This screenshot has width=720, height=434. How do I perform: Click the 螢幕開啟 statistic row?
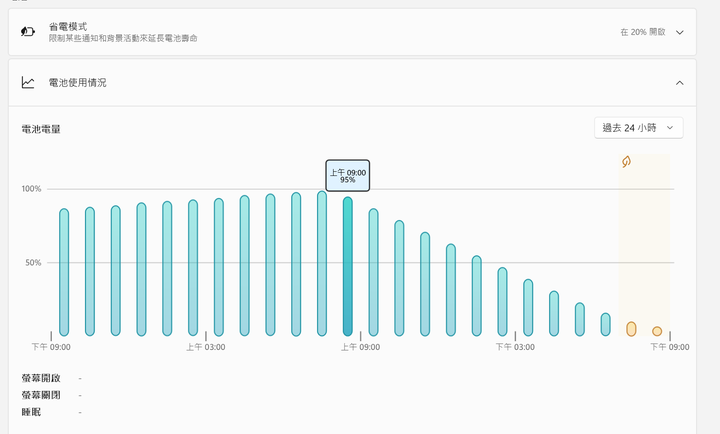tap(51, 378)
